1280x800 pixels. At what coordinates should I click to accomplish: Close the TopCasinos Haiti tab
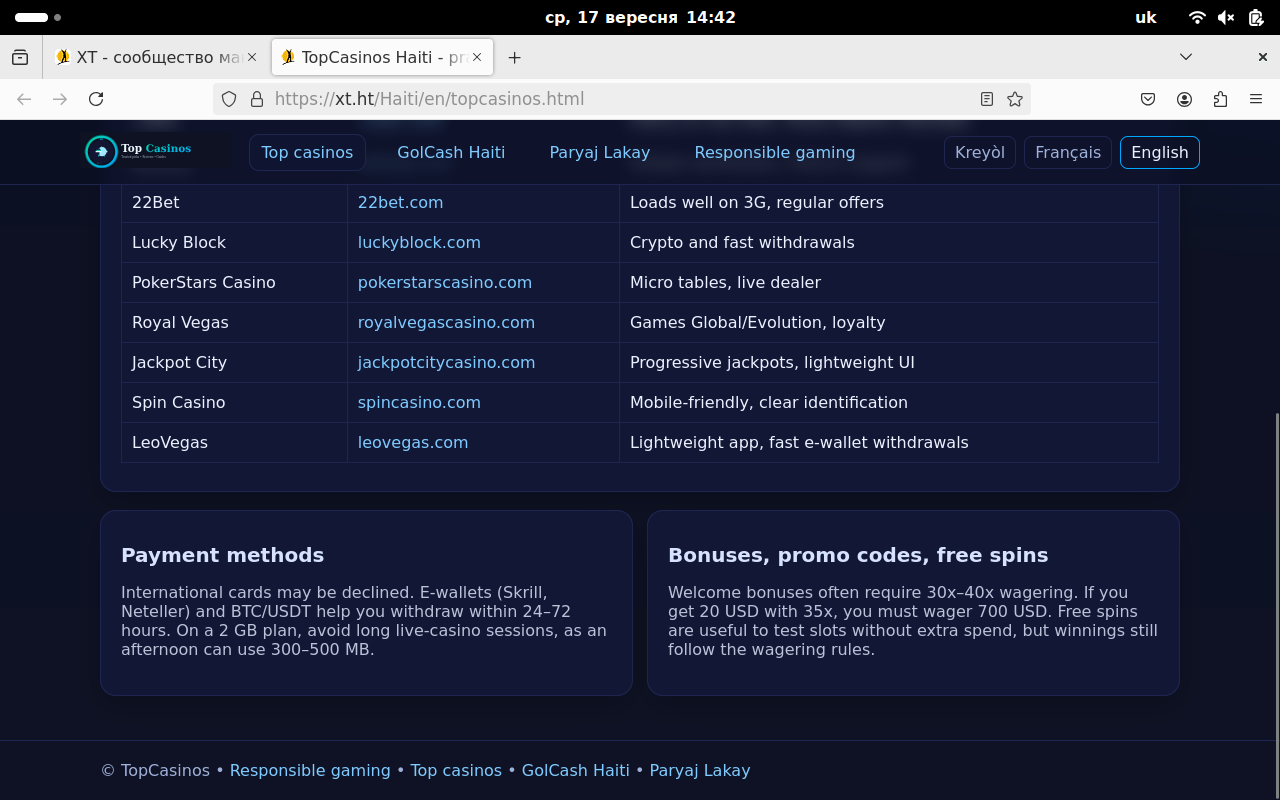coord(478,57)
